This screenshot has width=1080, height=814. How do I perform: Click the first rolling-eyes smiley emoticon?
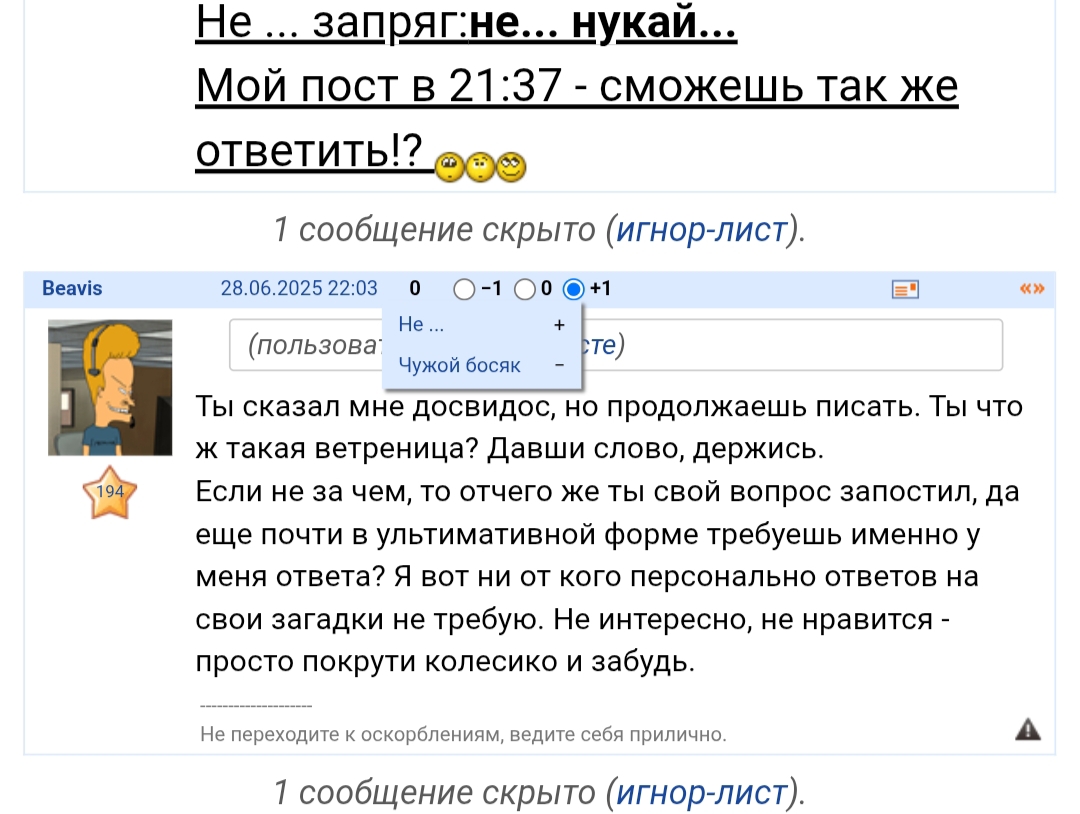449,166
